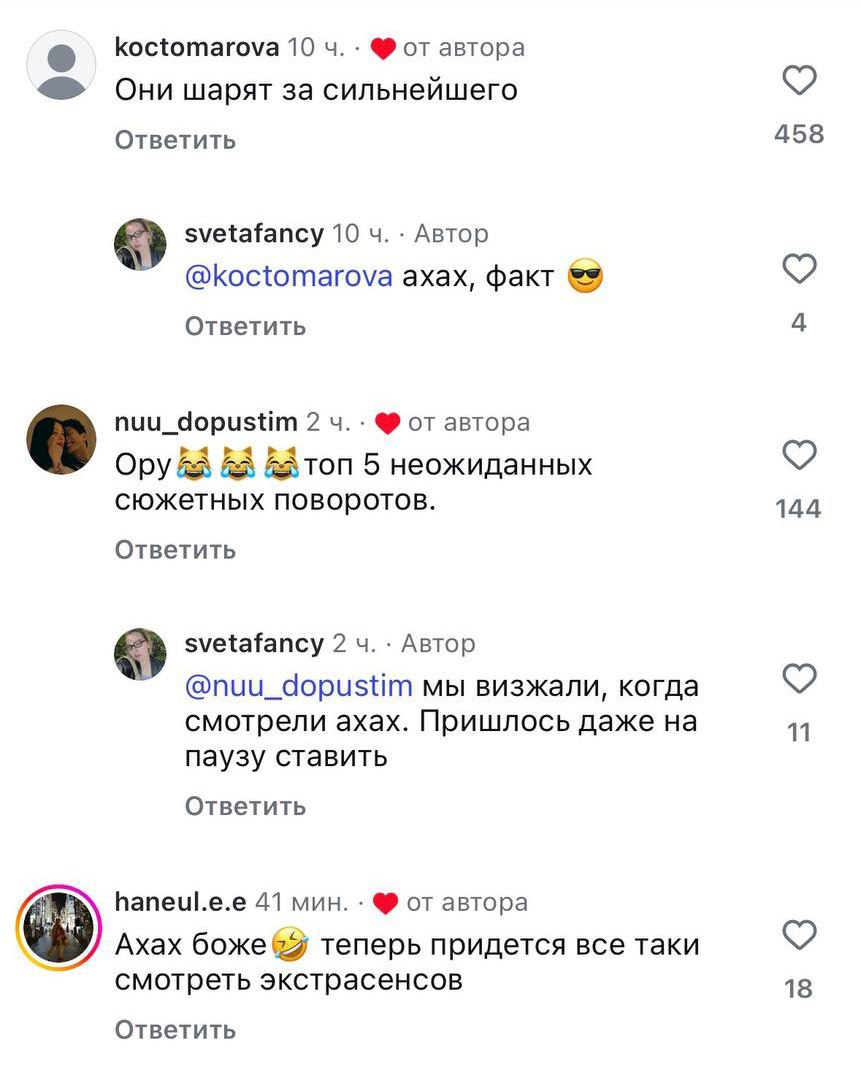The height and width of the screenshot is (1069, 861).
Task: Open the @koctomarova mention link
Action: pos(288,276)
